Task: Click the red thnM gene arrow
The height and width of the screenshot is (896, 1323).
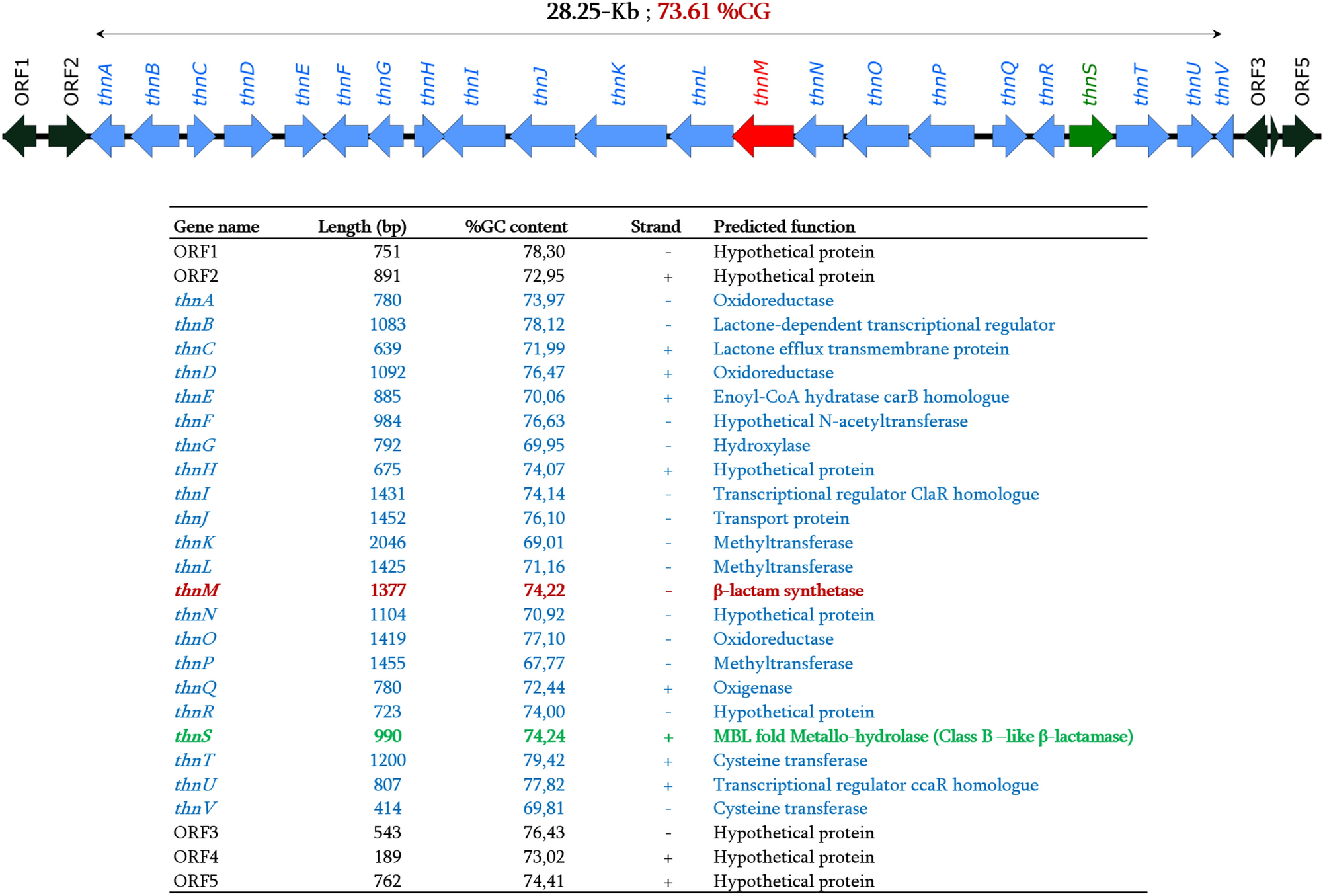Action: [764, 136]
